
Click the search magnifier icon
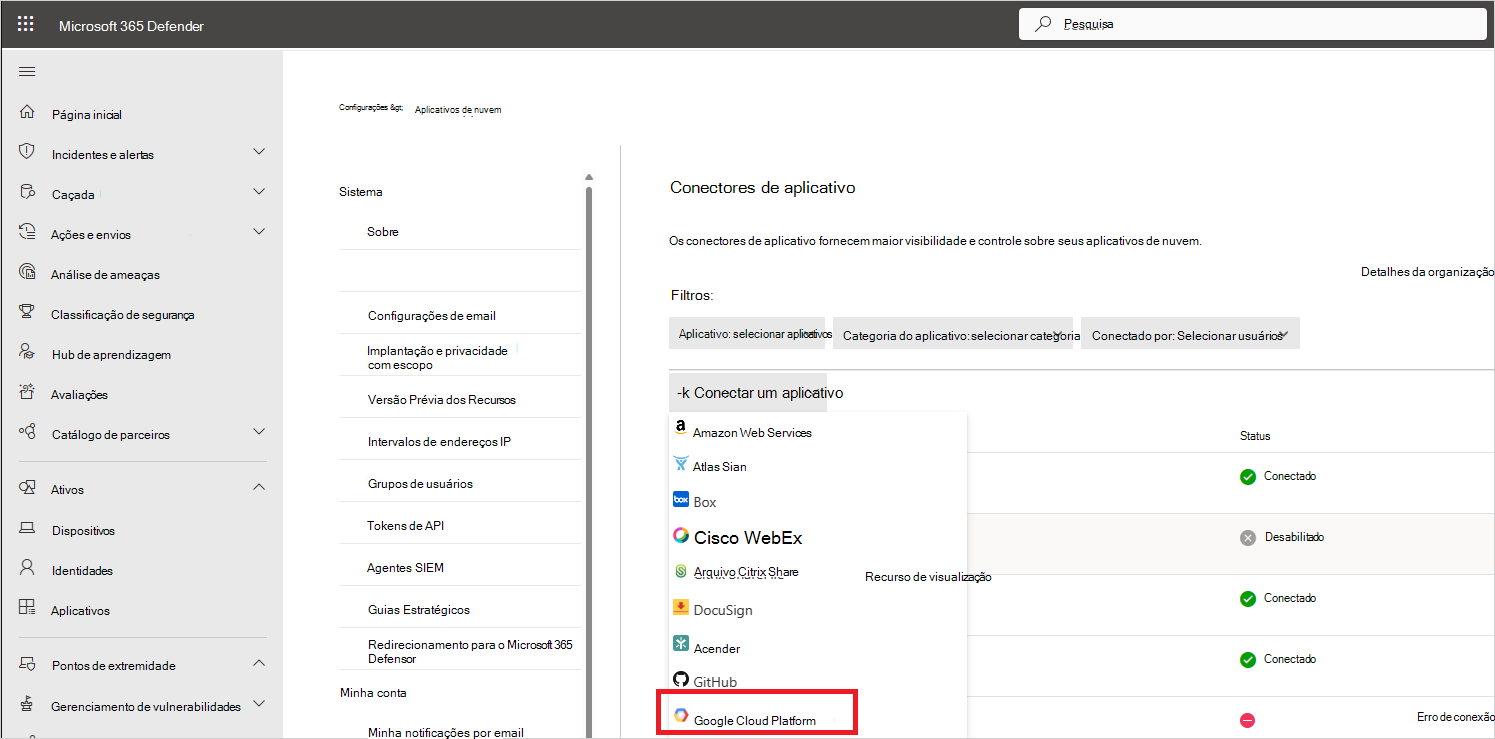click(x=1043, y=24)
